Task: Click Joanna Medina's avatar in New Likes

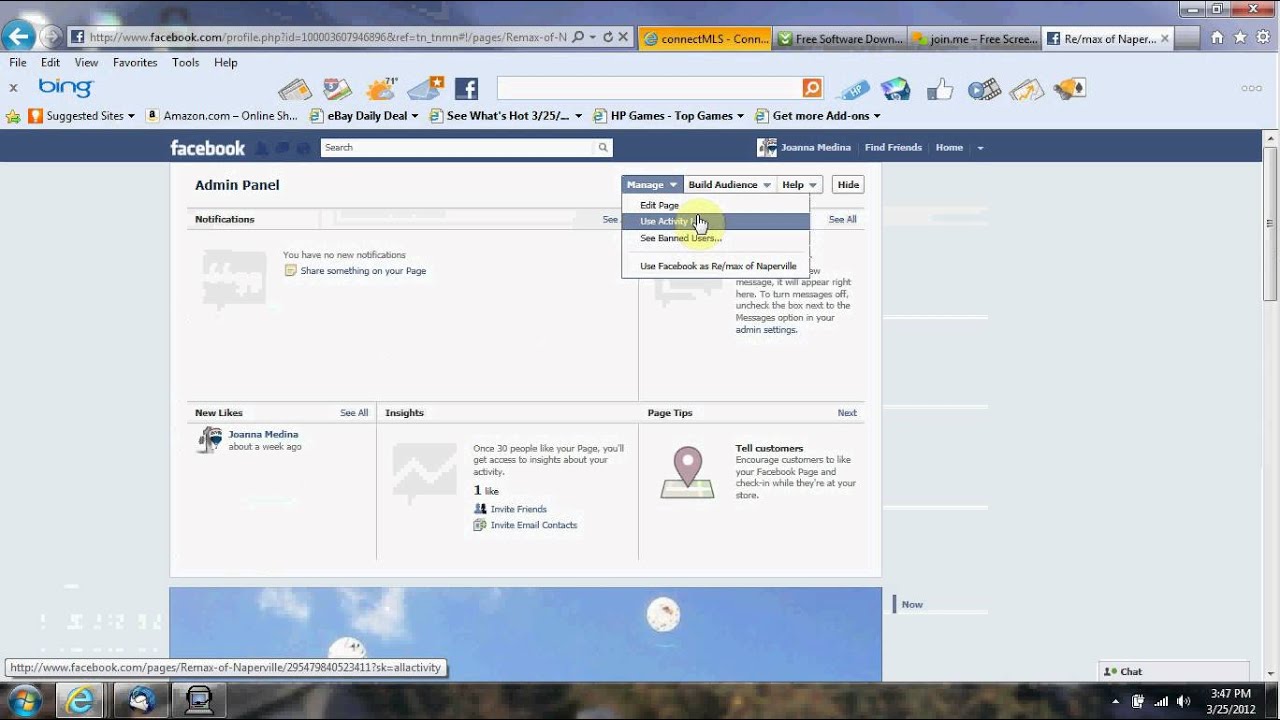Action: coord(209,440)
